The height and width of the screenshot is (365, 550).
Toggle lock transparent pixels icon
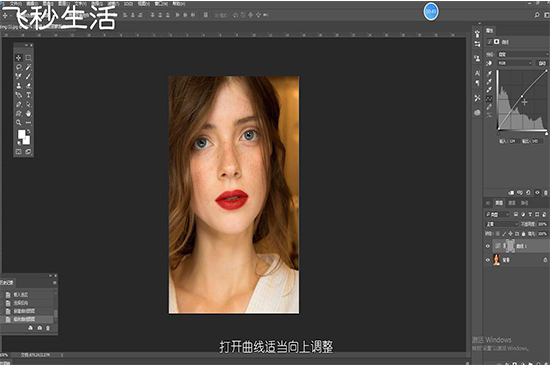(498, 234)
